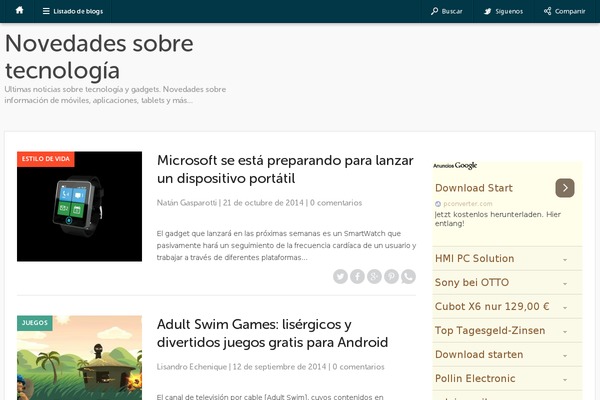The width and height of the screenshot is (600, 400).
Task: Expand the Pollin Electronic ad
Action: [x=507, y=379]
